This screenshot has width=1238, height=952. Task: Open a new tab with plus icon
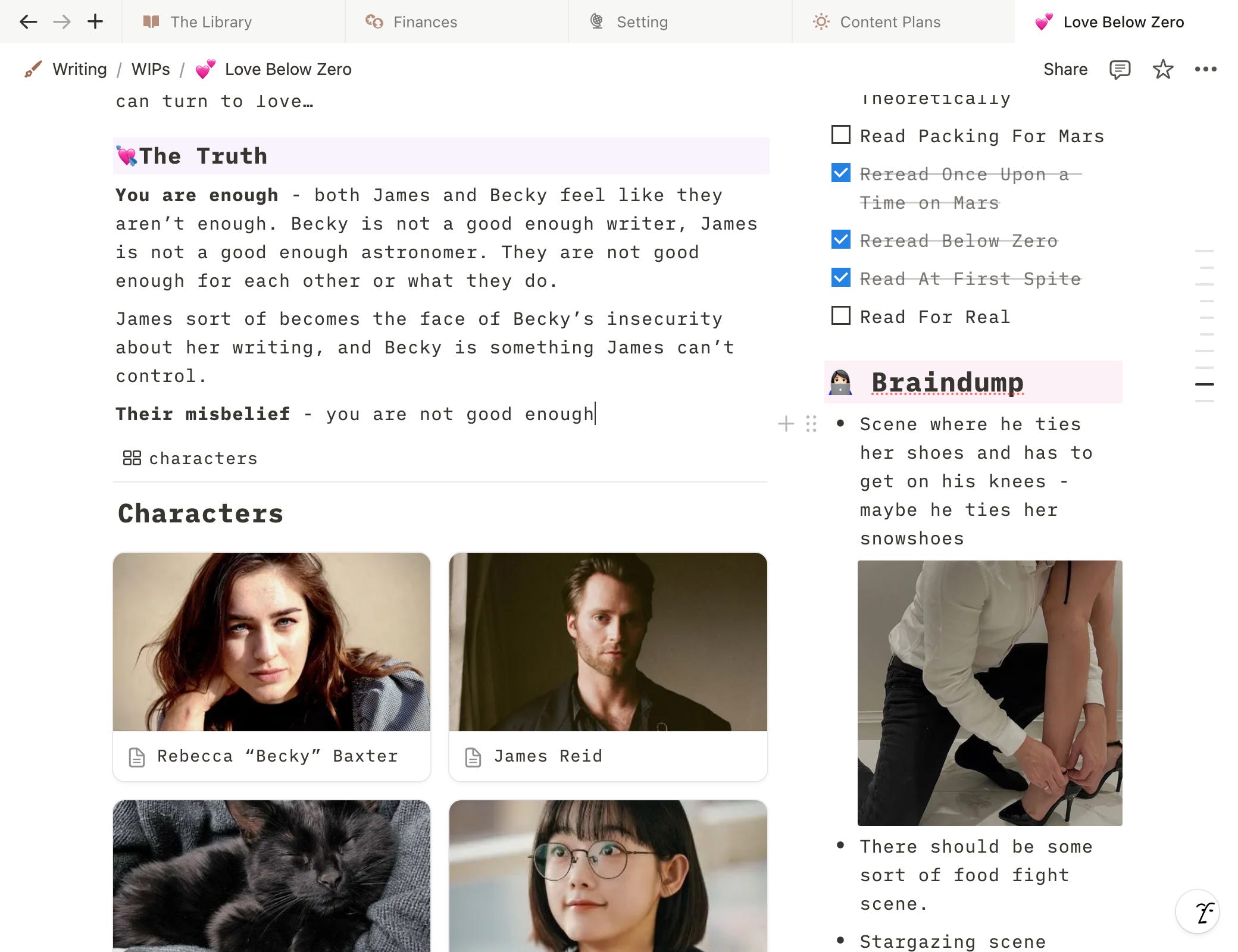pyautogui.click(x=95, y=22)
